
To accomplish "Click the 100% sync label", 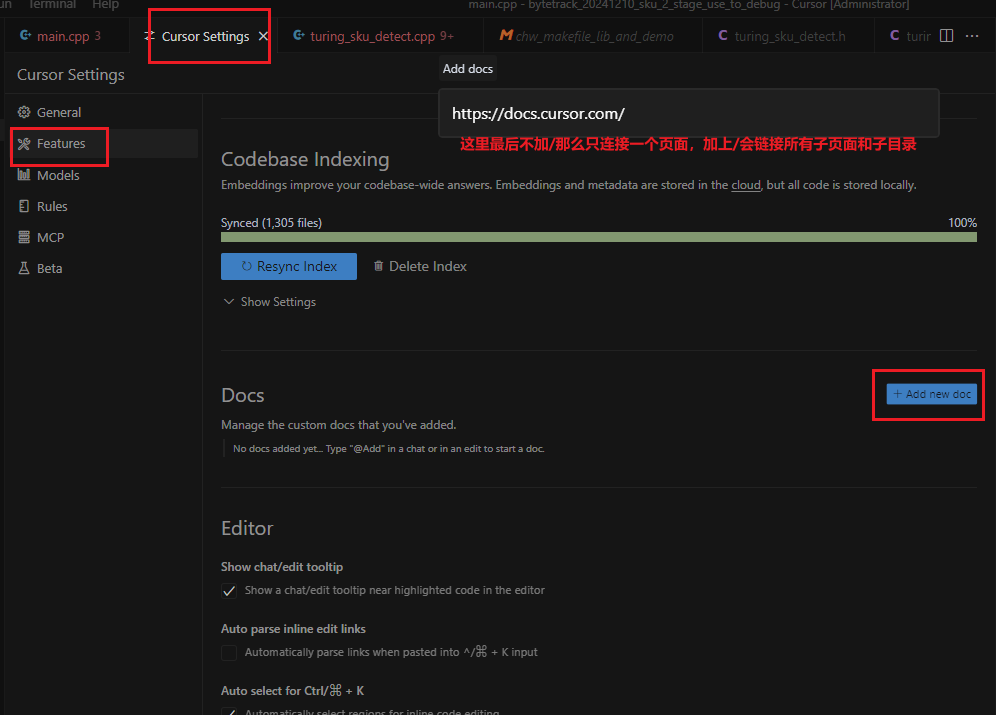I will tap(962, 223).
